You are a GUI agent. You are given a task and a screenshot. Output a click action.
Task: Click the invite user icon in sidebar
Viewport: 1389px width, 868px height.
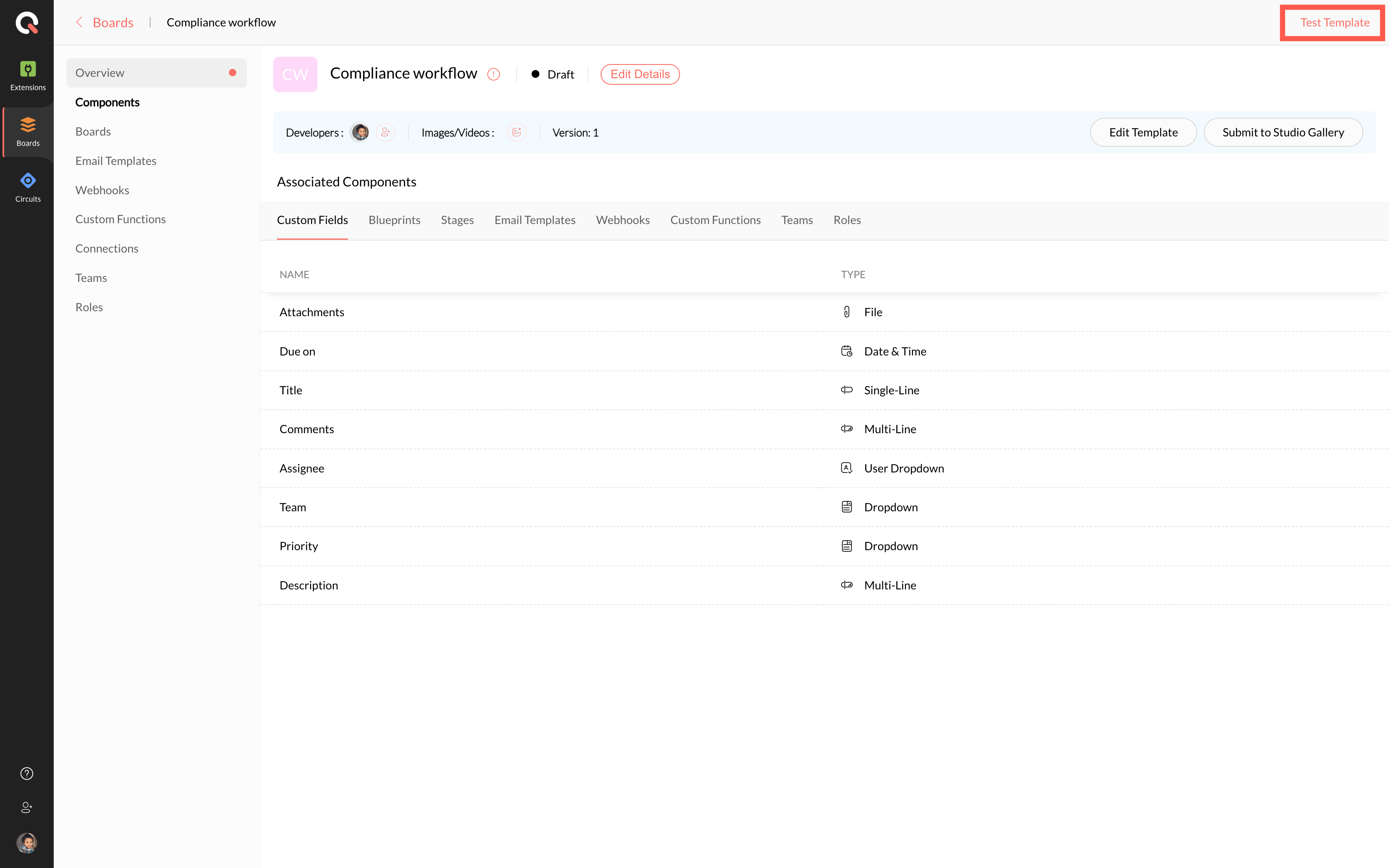[x=27, y=807]
